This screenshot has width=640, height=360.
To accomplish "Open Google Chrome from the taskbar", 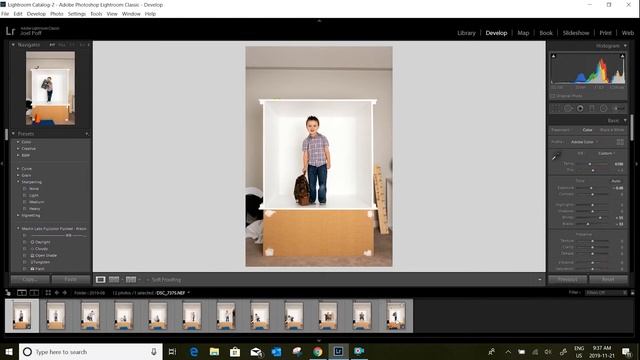I will (318, 351).
